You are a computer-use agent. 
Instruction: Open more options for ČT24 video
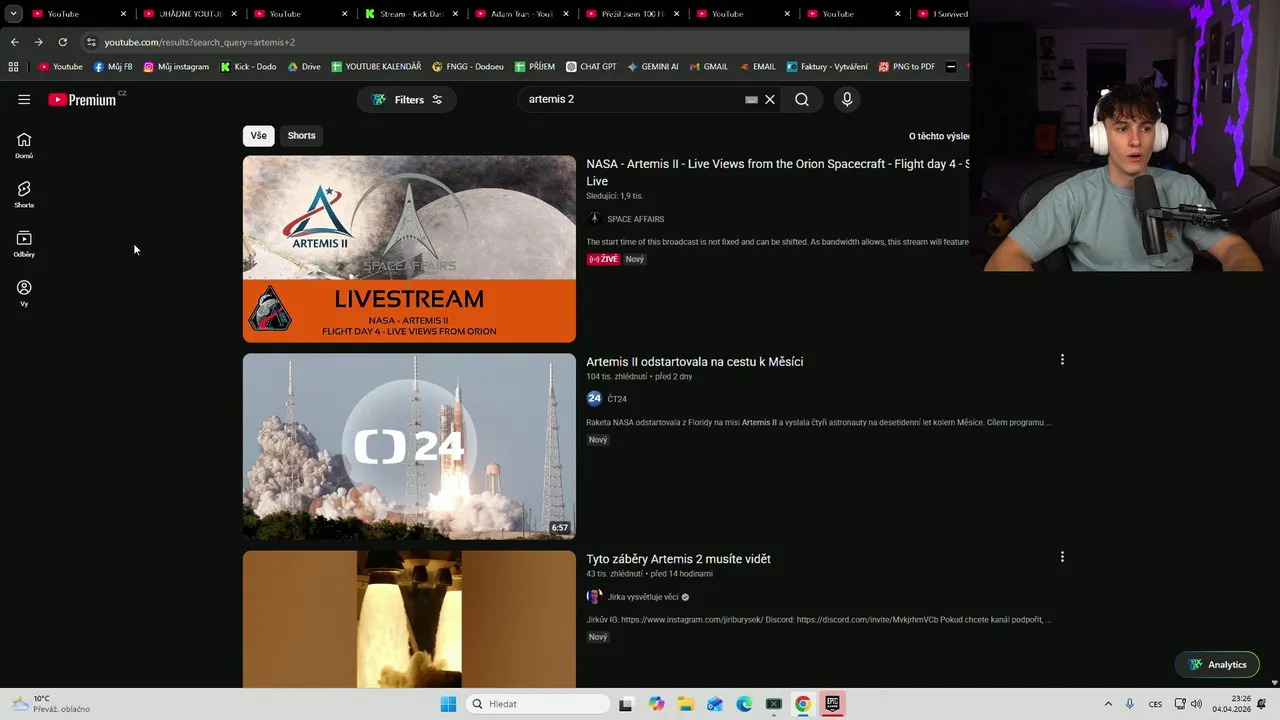[1062, 359]
